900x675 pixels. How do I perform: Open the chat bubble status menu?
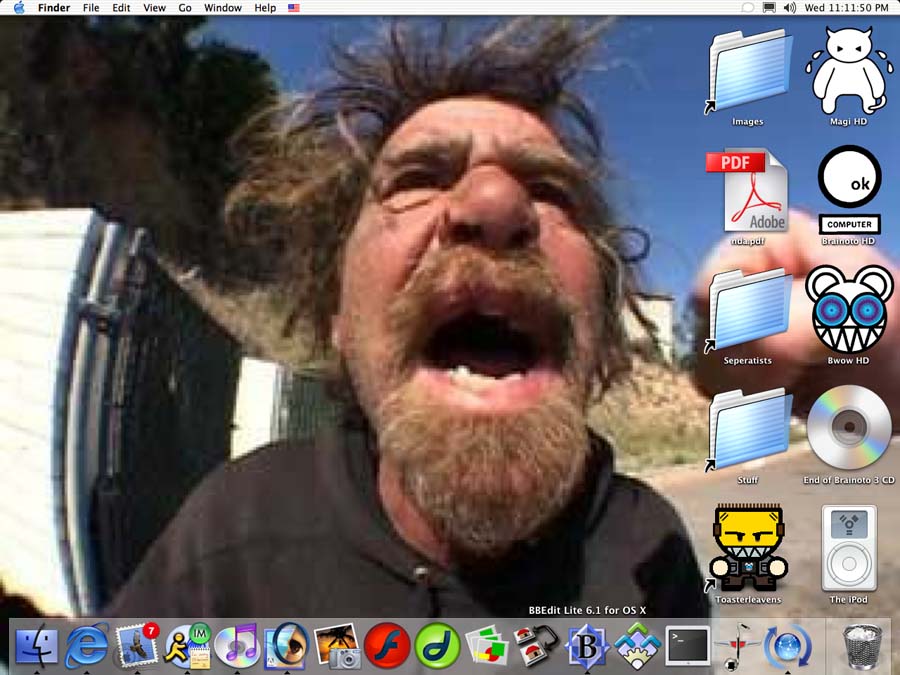747,8
